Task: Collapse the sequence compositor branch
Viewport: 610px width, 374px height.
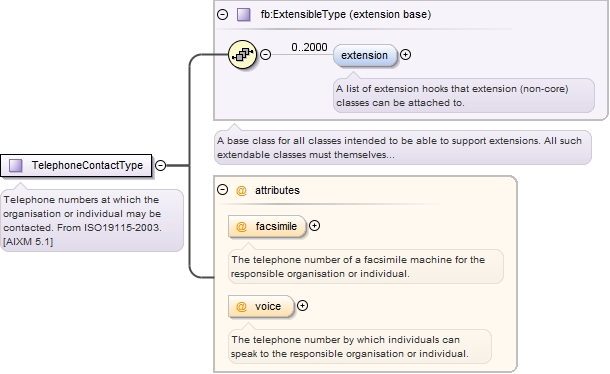Action: click(265, 54)
